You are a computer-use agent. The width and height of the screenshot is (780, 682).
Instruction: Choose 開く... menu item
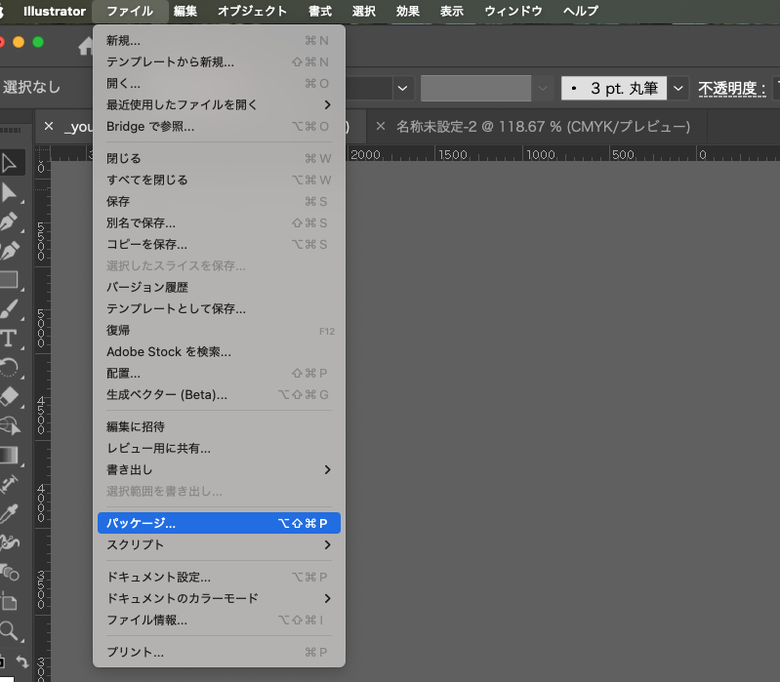[219, 84]
